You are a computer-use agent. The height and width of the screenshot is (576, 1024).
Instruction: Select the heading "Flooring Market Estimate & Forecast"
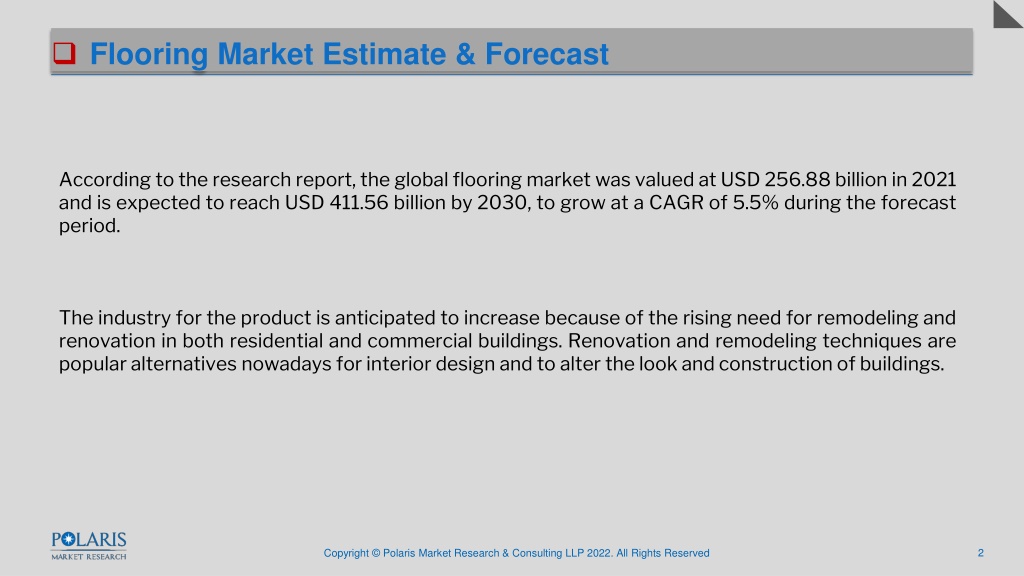pos(349,54)
